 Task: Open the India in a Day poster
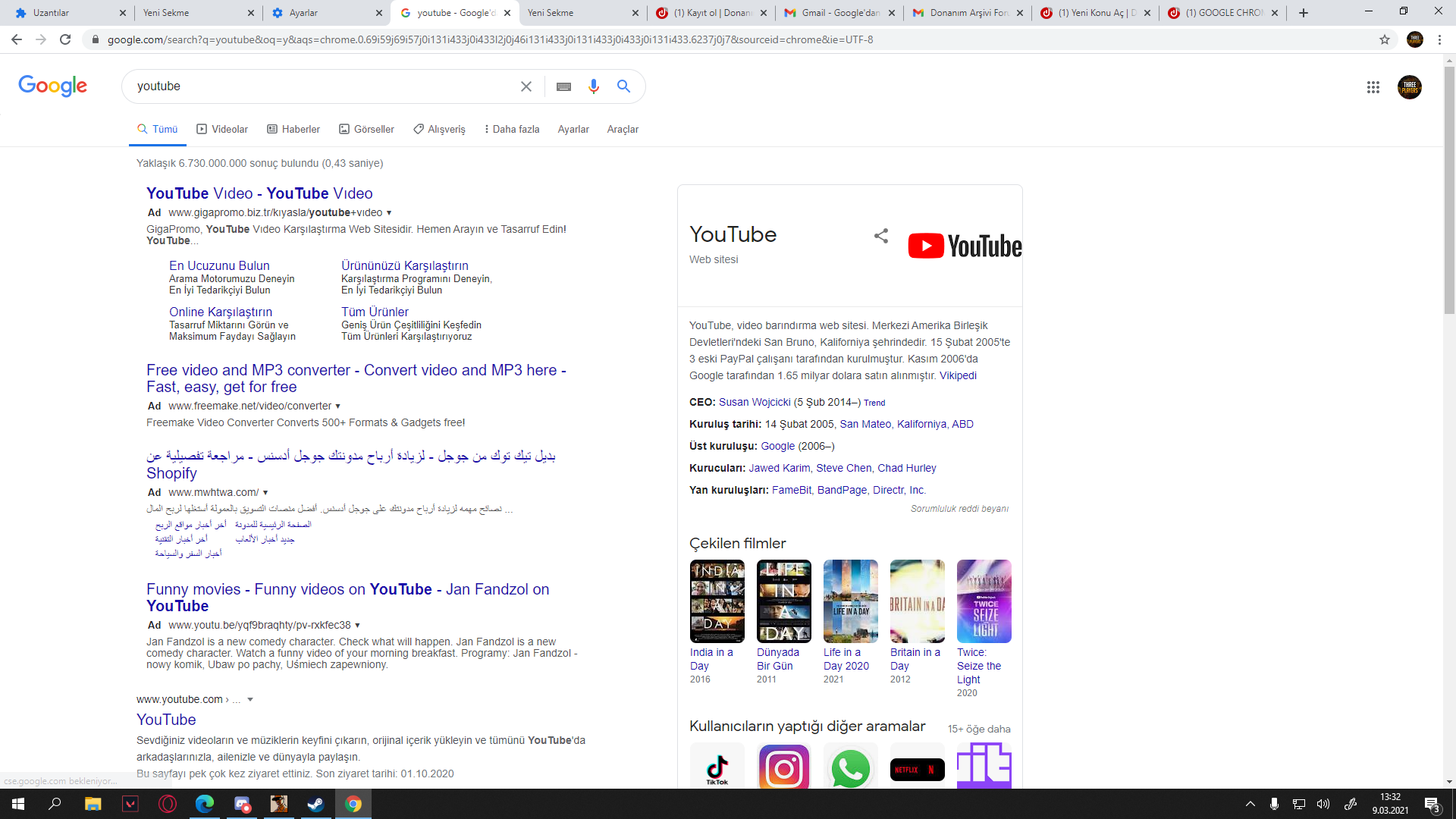[x=717, y=601]
